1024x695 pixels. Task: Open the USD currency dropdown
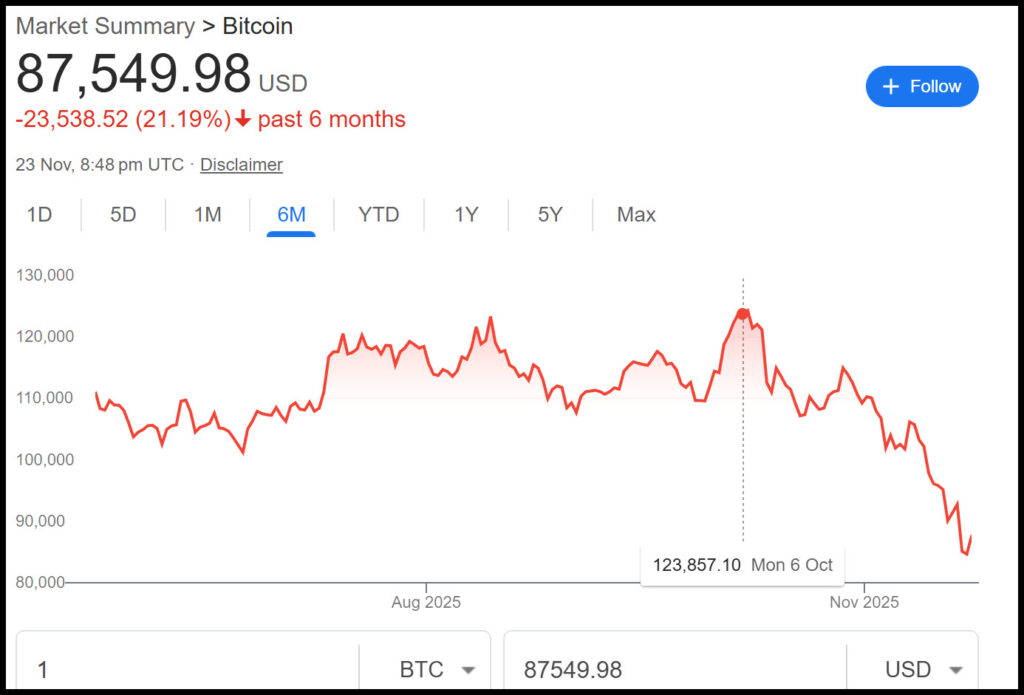923,669
